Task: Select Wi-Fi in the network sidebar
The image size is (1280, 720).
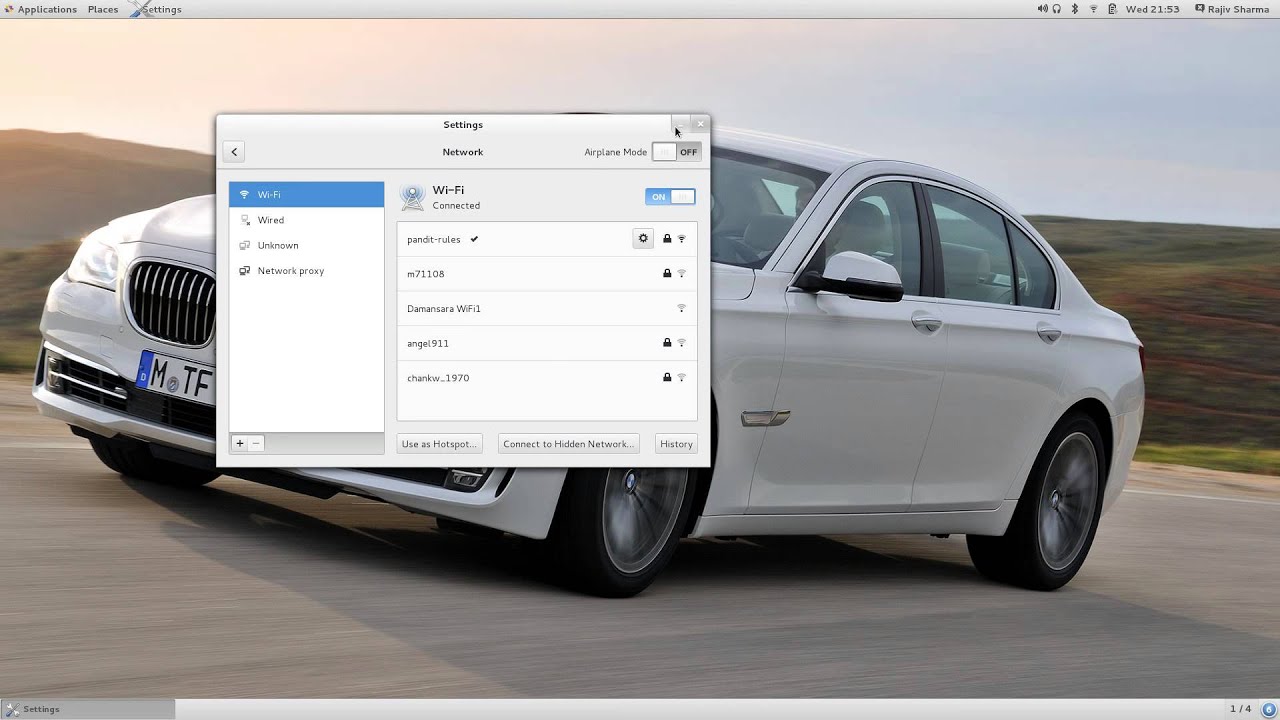Action: pos(306,195)
